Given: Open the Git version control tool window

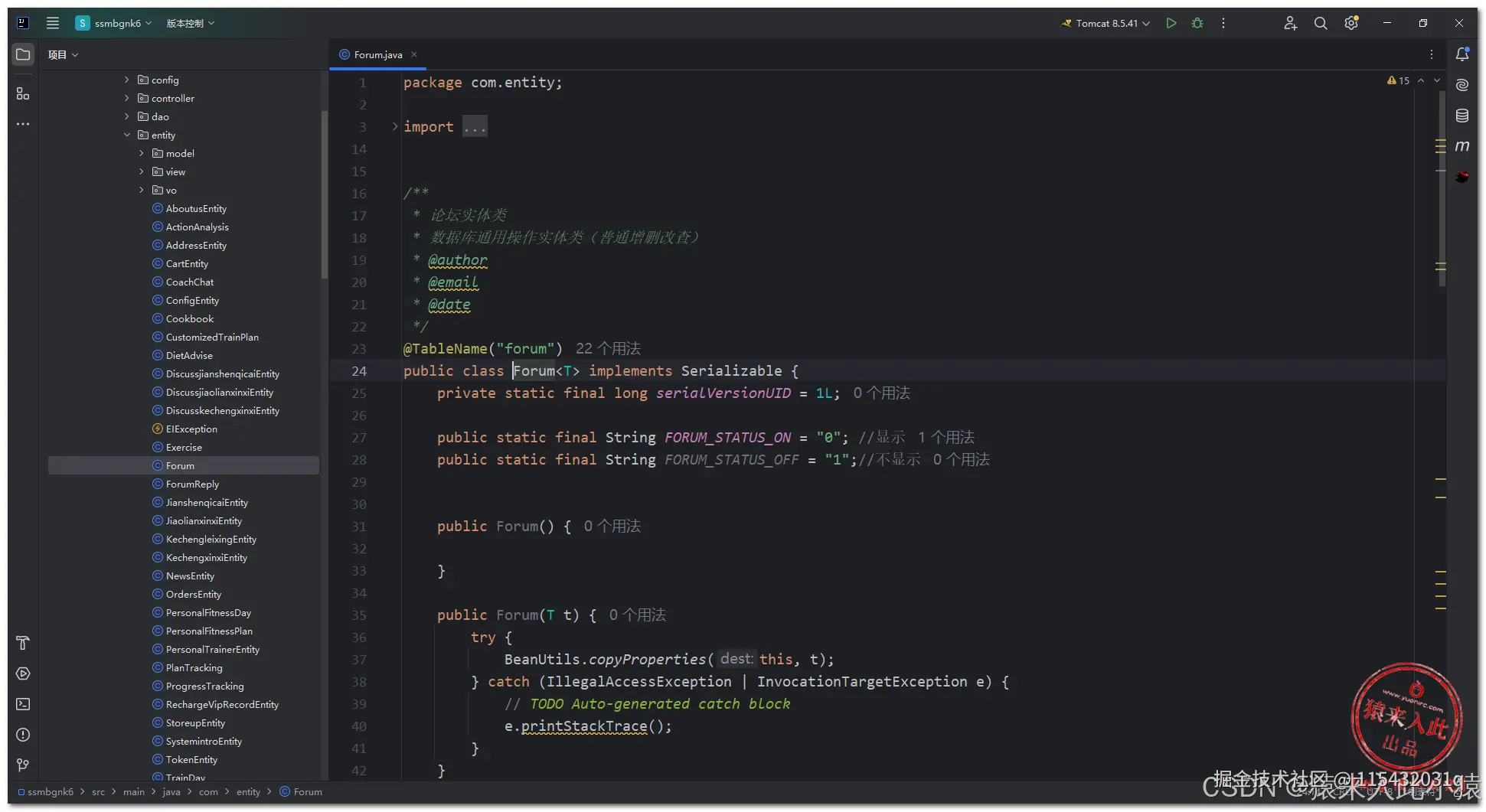Looking at the screenshot, I should click(23, 765).
